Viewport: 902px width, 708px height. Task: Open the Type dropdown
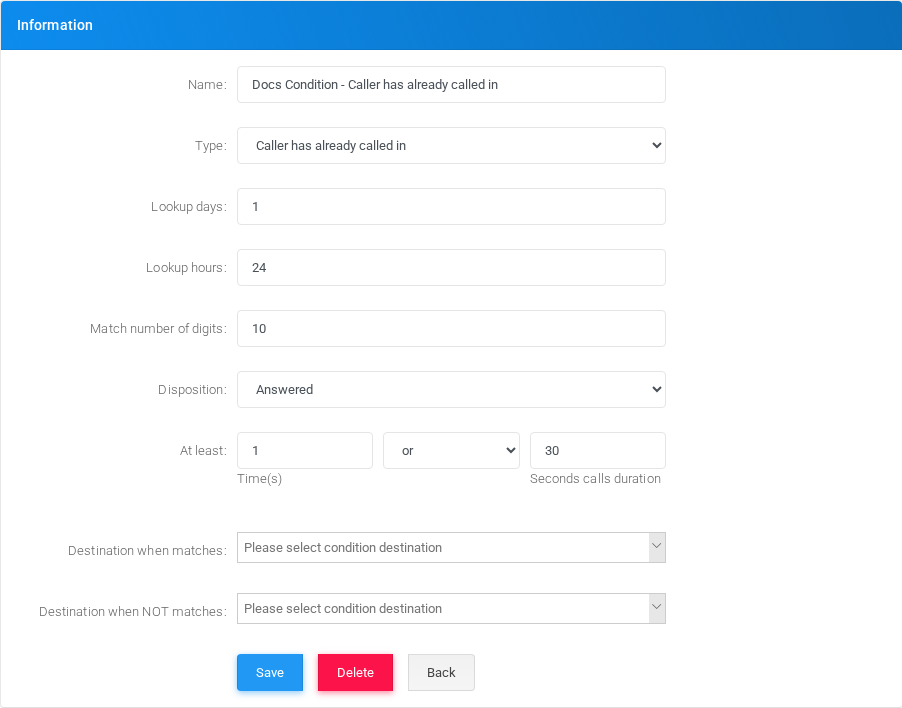[x=451, y=146]
